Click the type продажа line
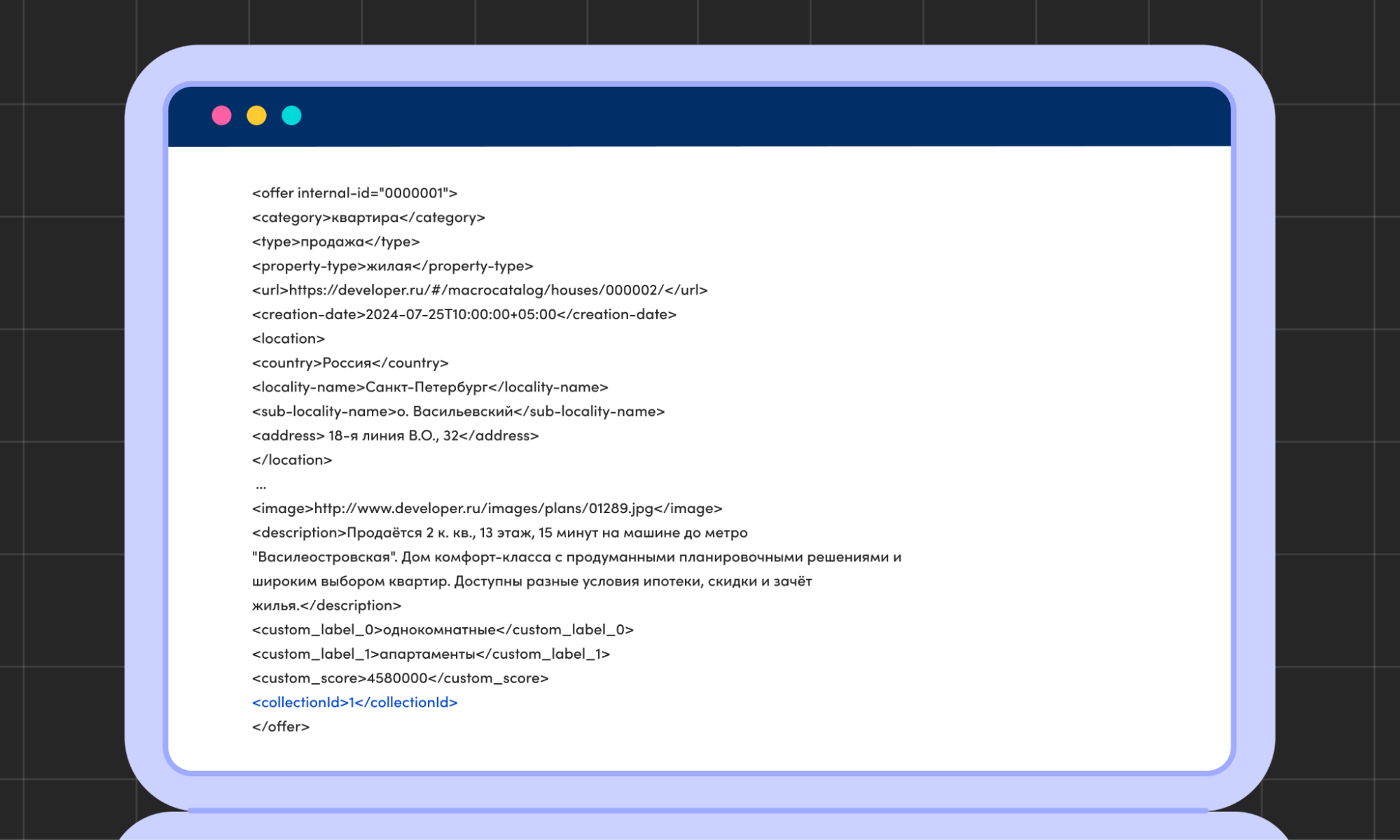Image resolution: width=1400 pixels, height=840 pixels. tap(335, 241)
